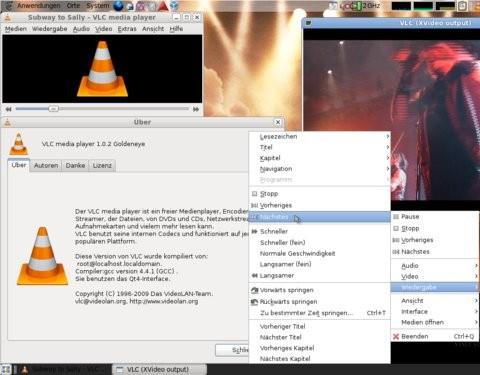
Task: Click the Schließen button in the Über dialog
Action: (232, 350)
